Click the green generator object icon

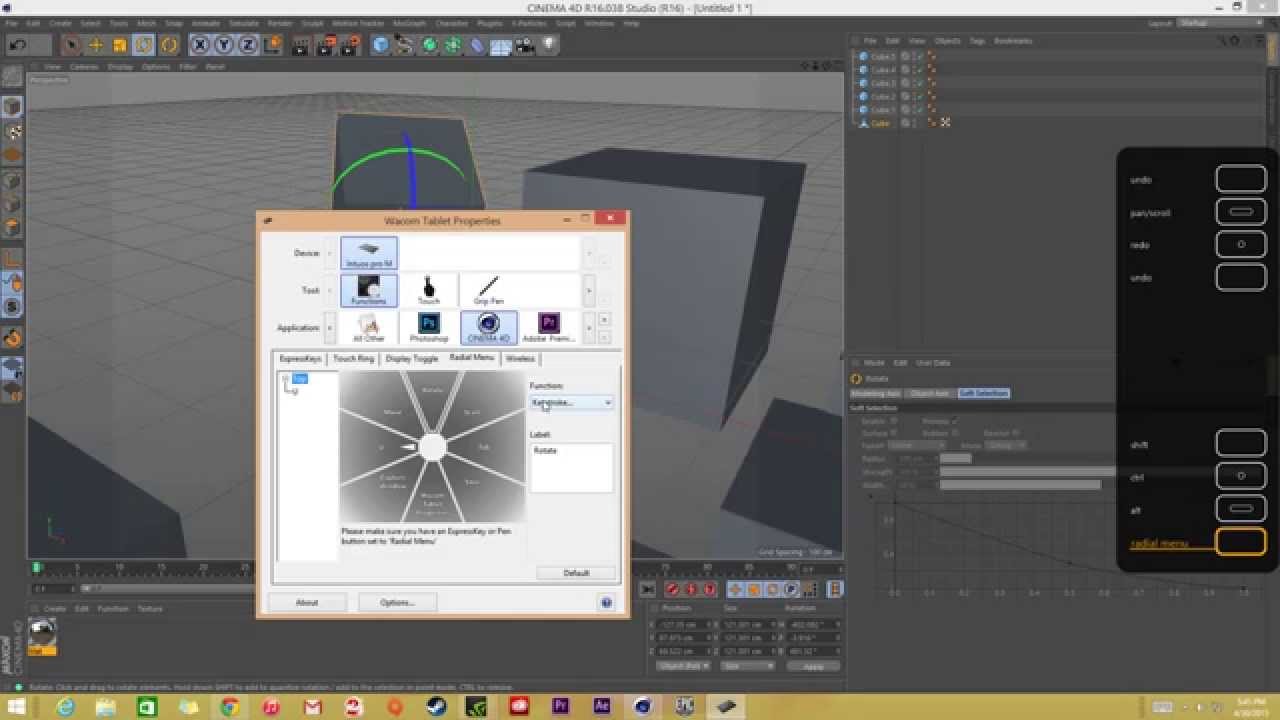[x=429, y=45]
